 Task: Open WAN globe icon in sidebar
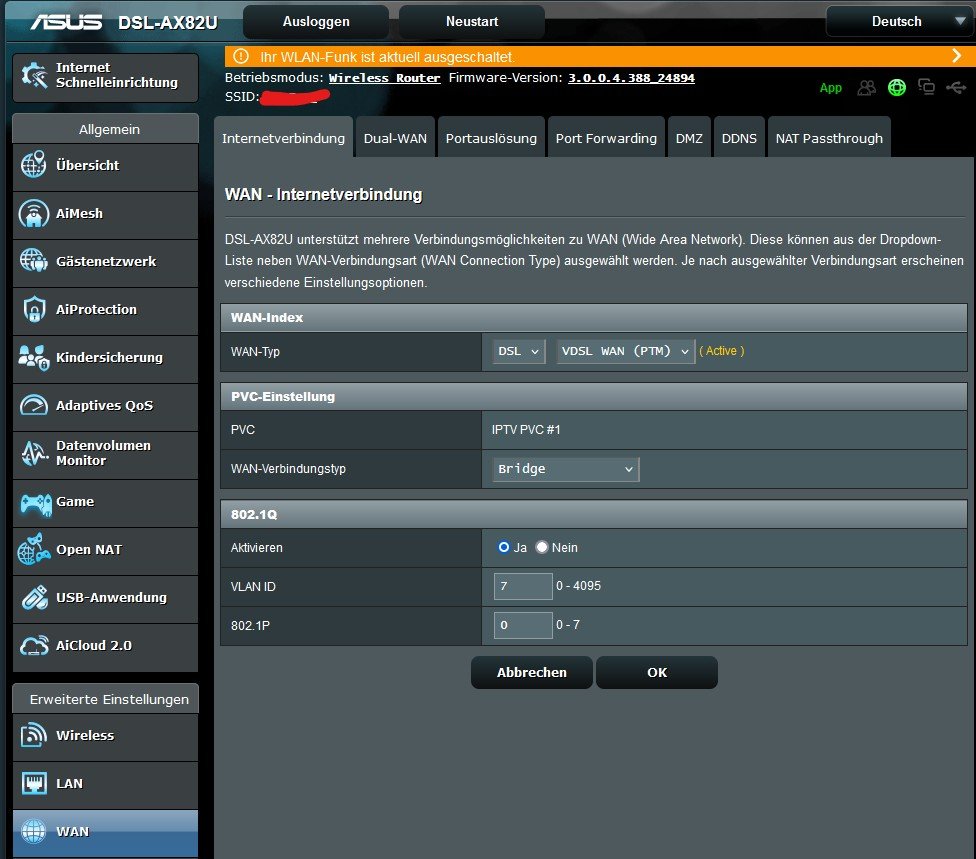coord(34,831)
